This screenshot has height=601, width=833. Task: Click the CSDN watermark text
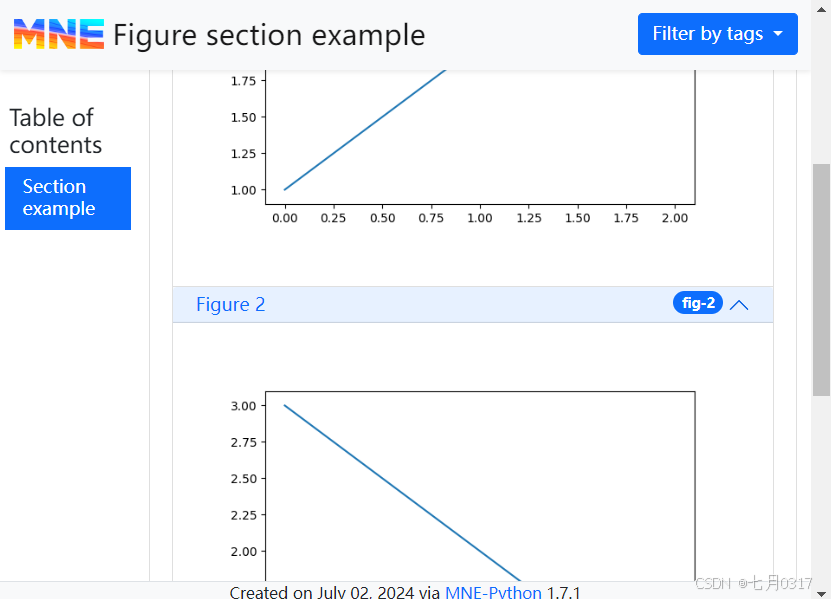click(753, 583)
